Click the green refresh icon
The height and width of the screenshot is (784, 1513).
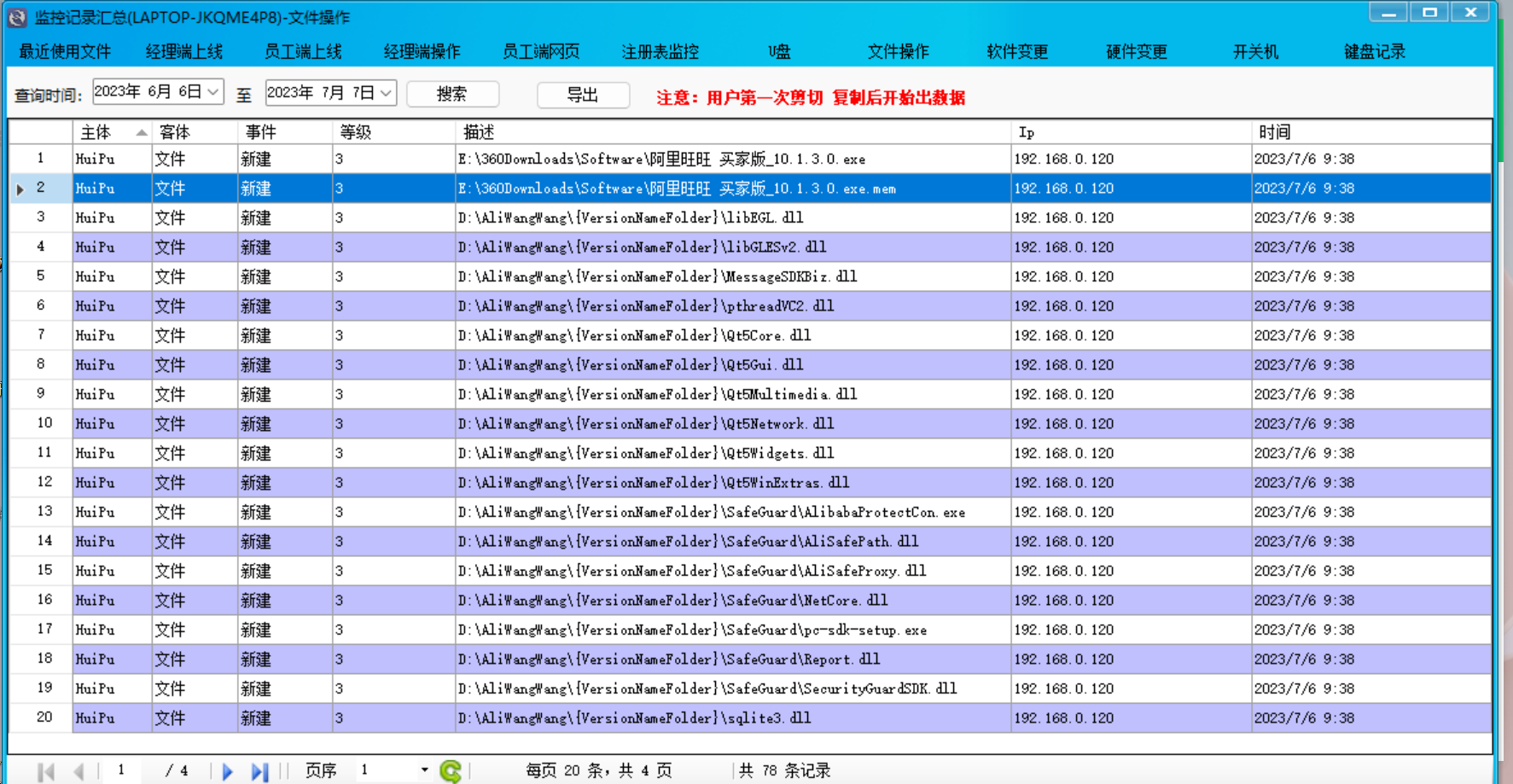(x=451, y=771)
